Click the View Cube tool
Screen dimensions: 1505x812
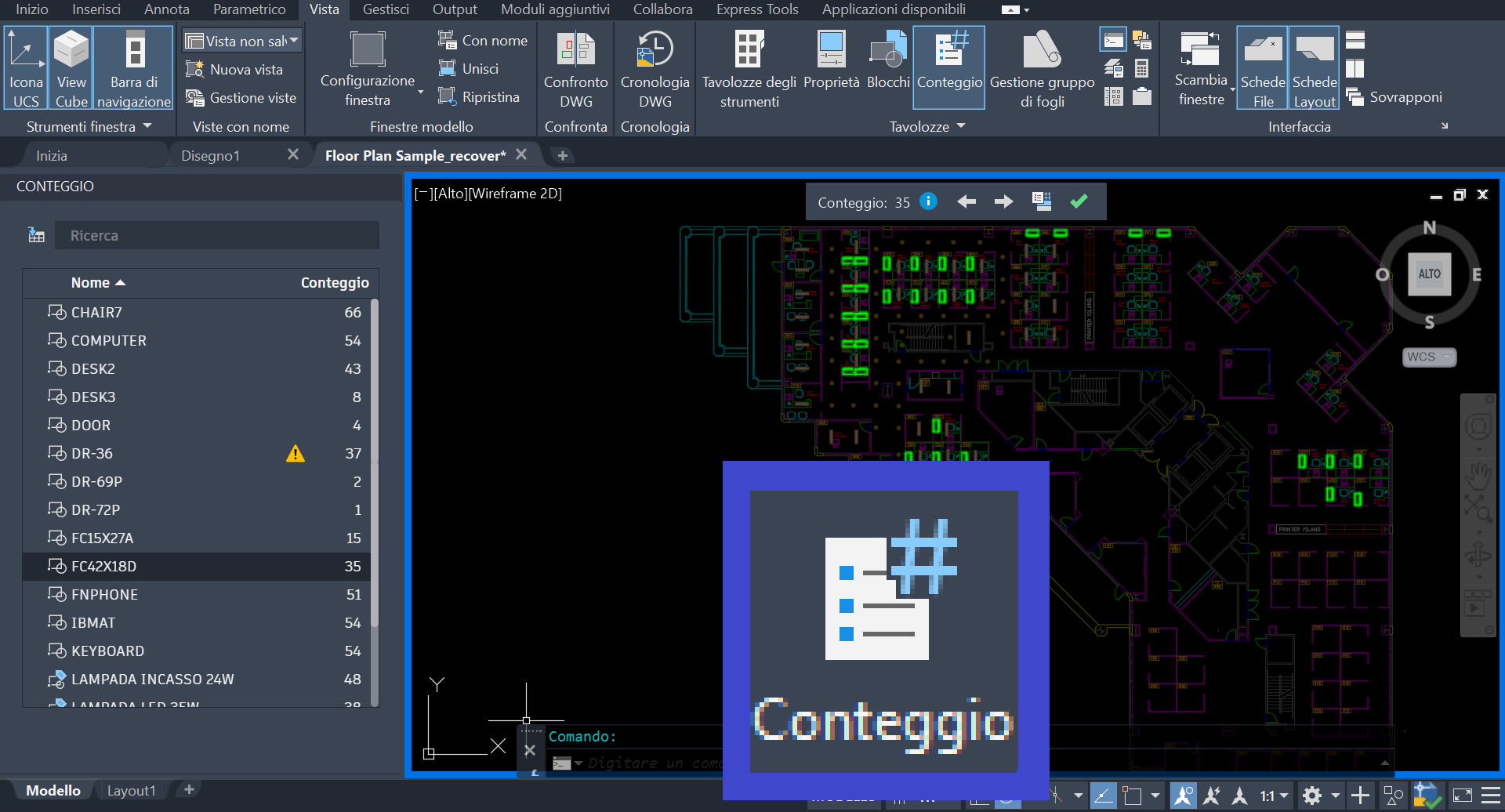coord(71,67)
